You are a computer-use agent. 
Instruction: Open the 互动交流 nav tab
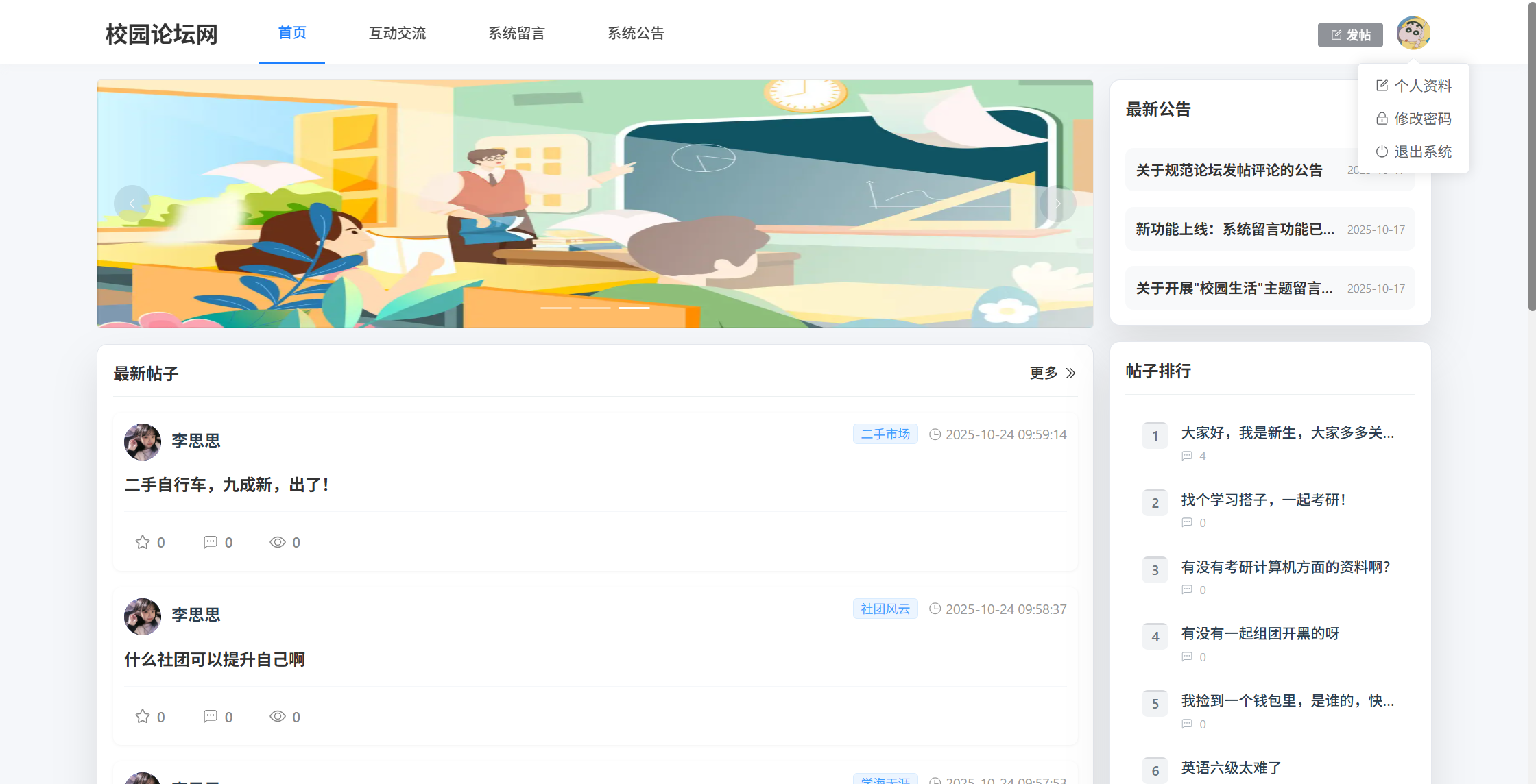[397, 33]
